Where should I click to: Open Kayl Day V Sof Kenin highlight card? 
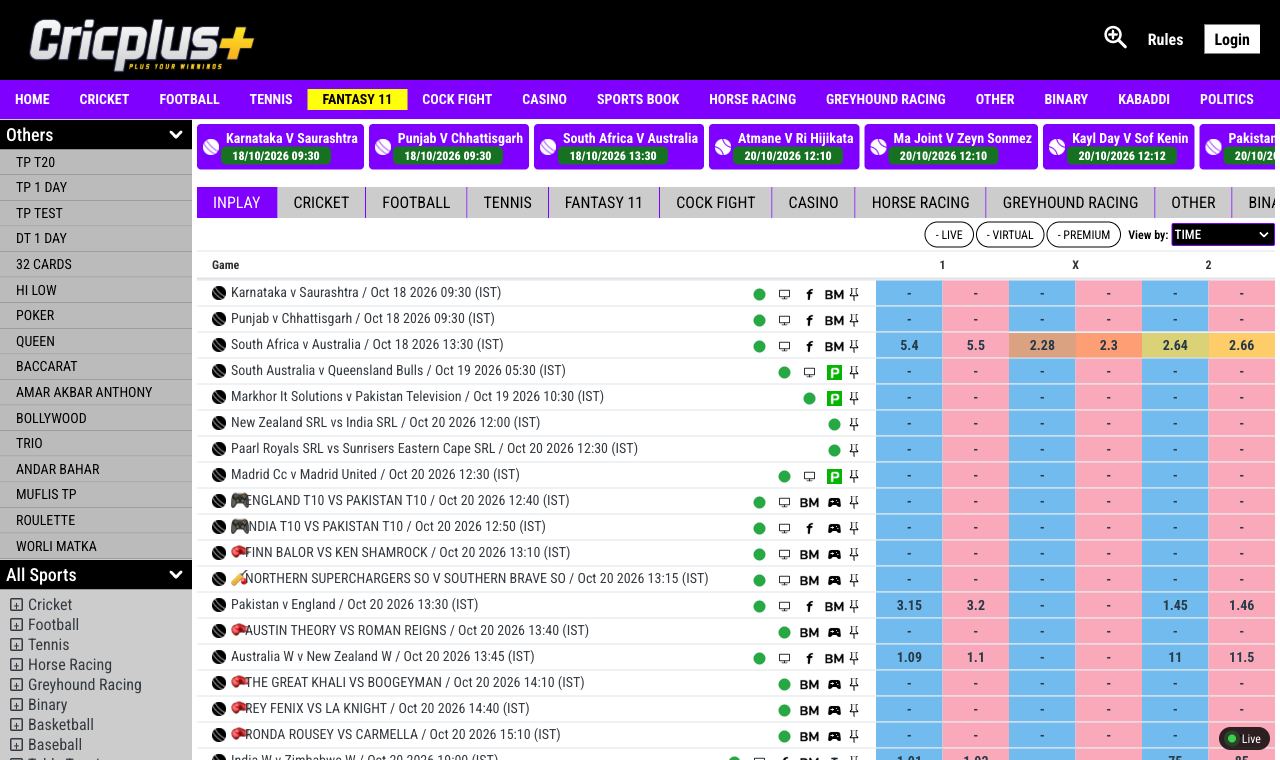point(1118,147)
